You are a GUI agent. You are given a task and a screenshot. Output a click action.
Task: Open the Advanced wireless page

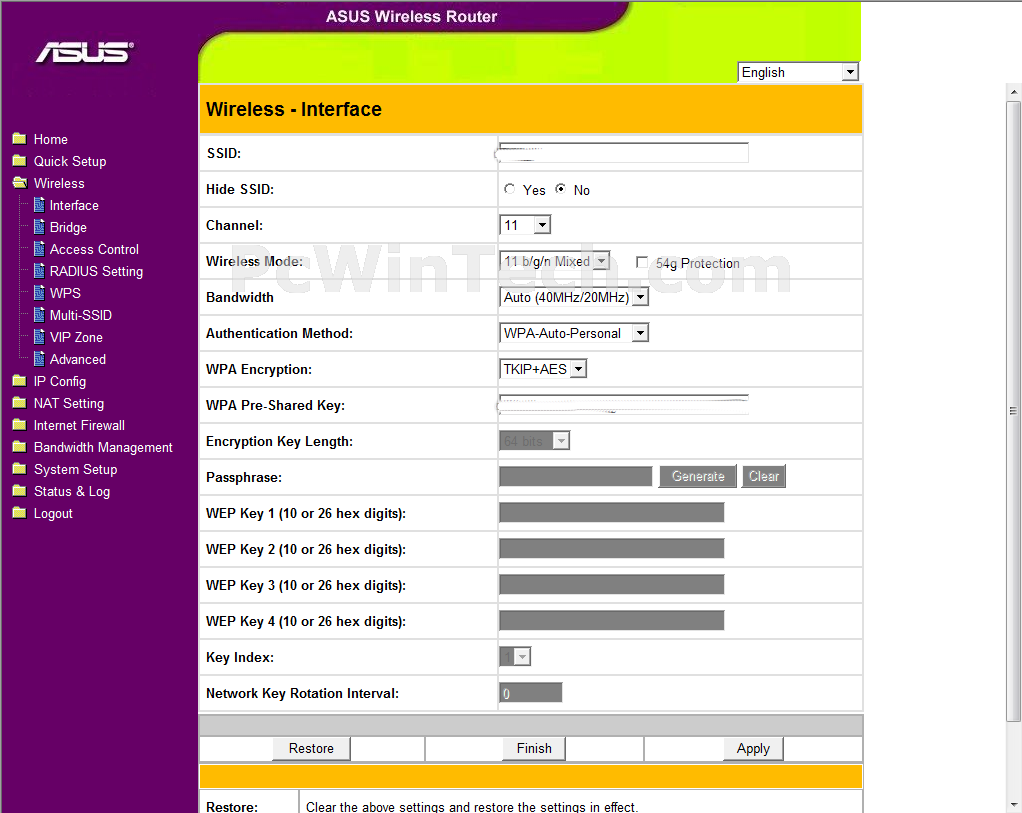tap(78, 359)
